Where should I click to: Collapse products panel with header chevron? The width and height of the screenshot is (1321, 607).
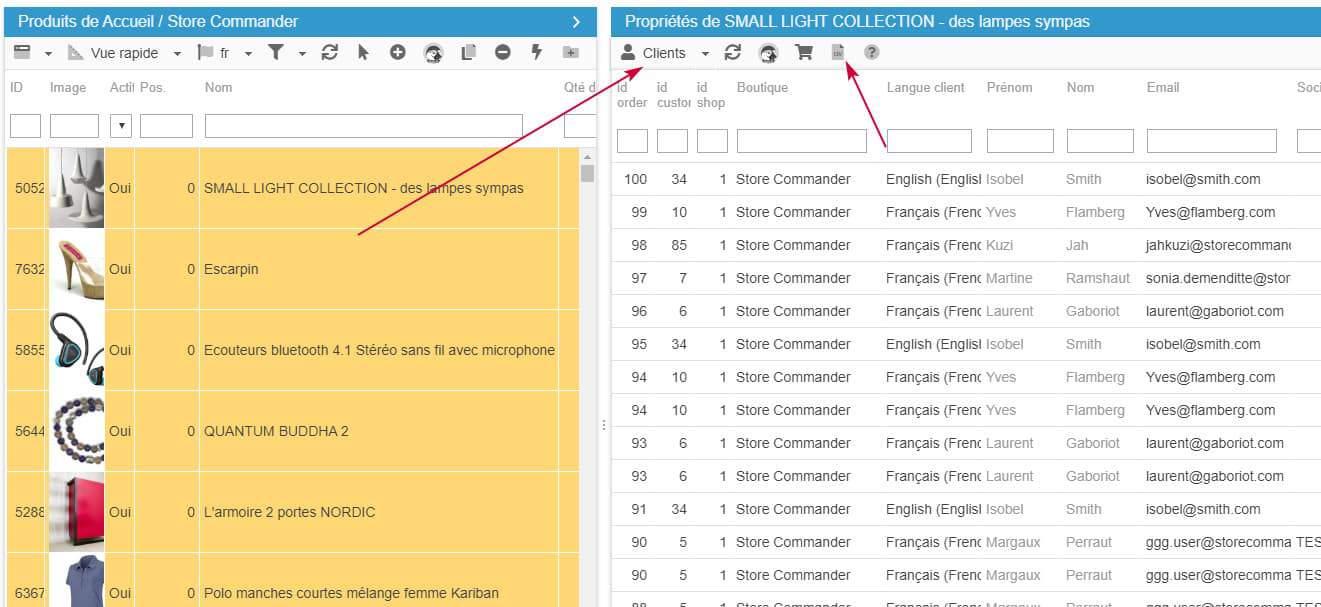[x=576, y=21]
